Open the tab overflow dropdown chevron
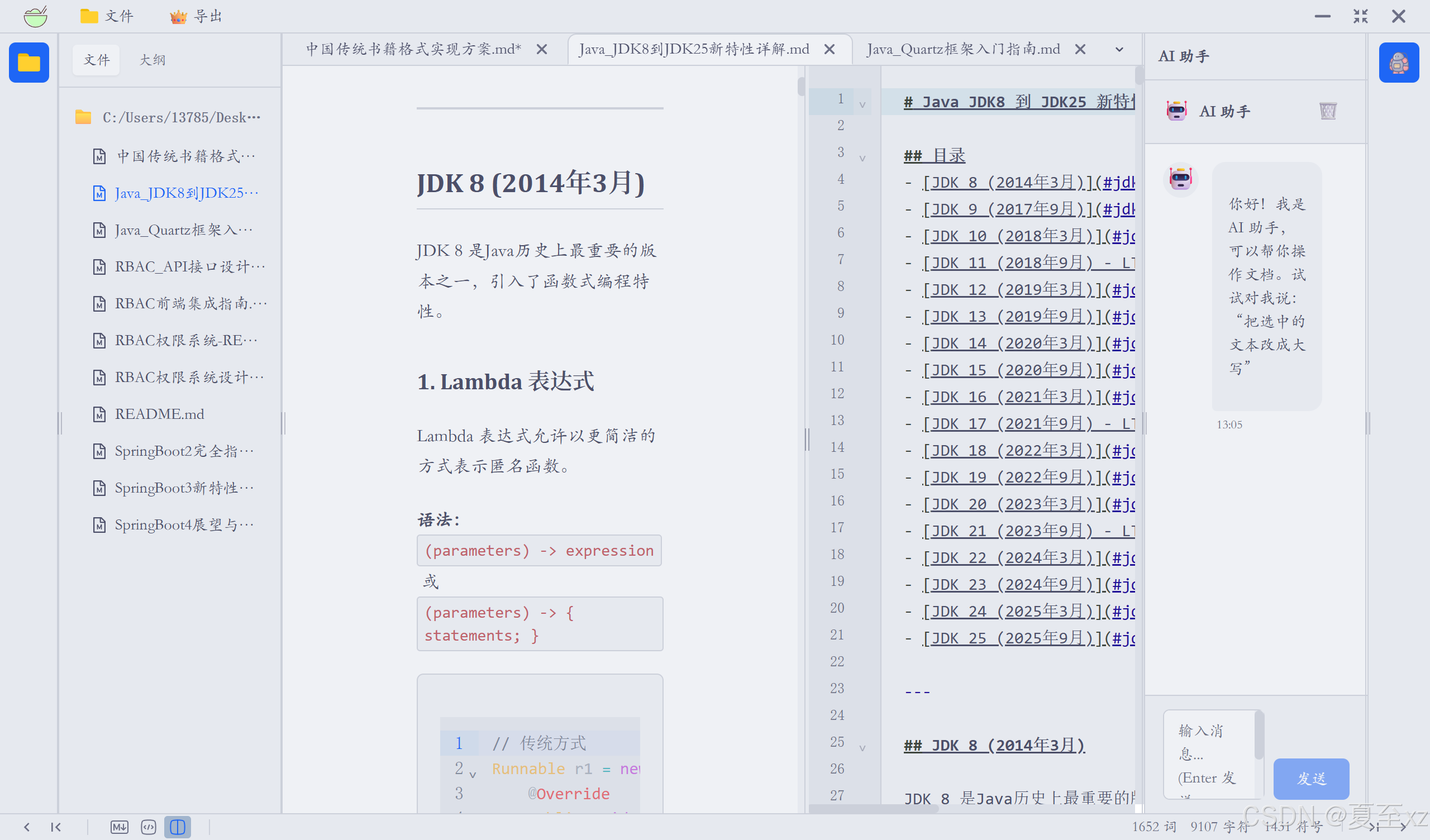 1119,49
